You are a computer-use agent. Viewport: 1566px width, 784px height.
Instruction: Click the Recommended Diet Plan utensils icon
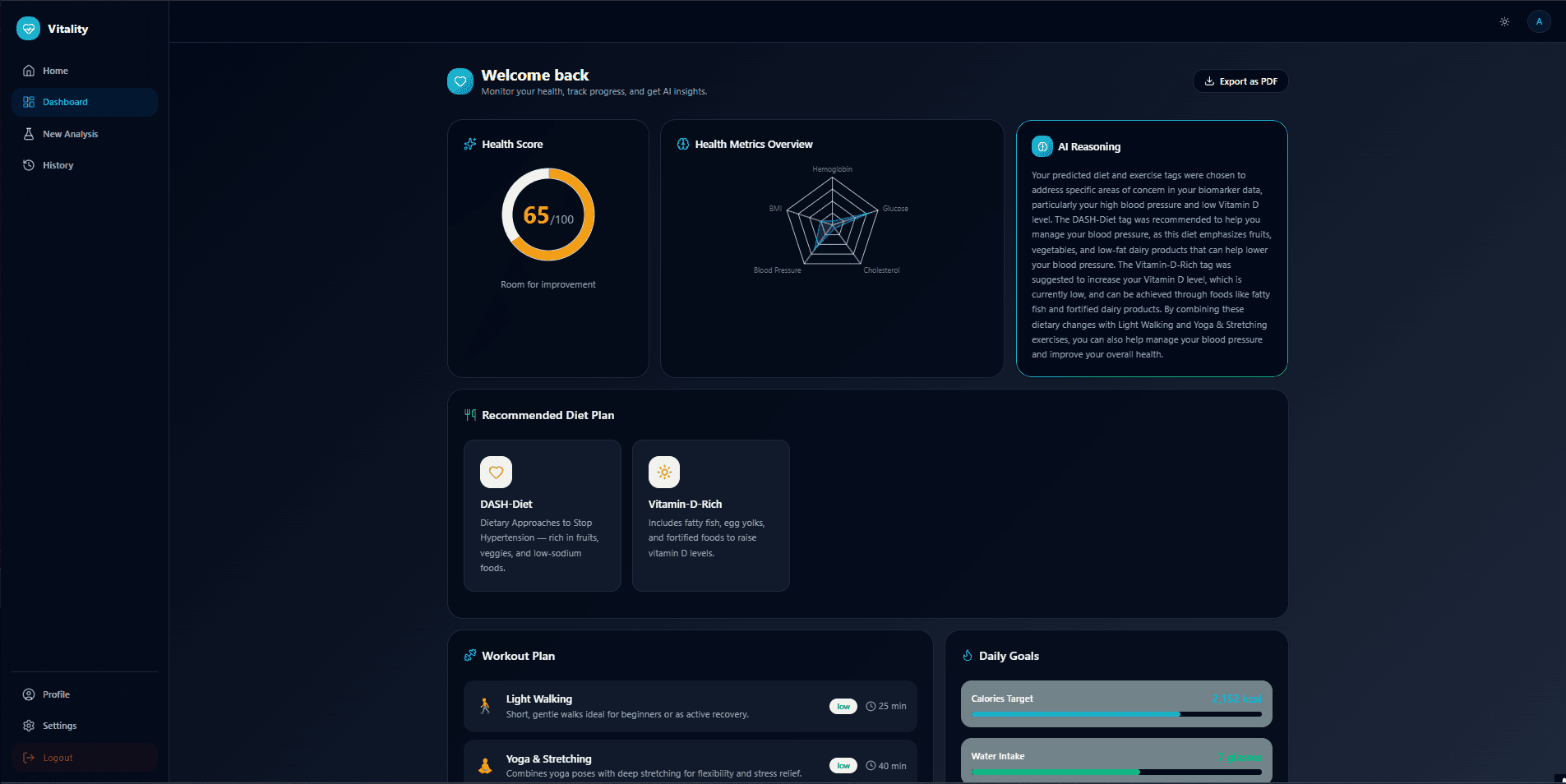470,415
